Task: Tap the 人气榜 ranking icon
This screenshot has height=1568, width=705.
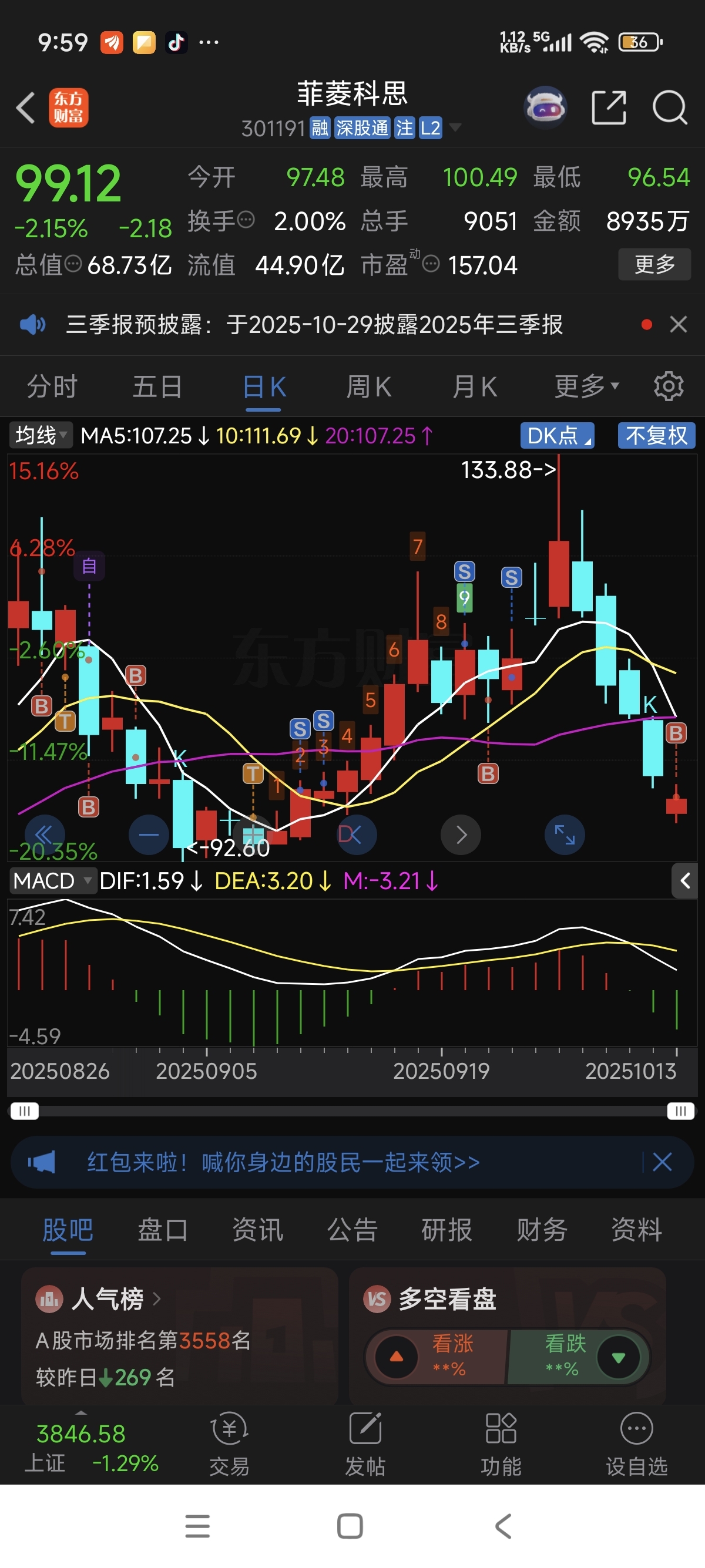Action: coord(49,1300)
